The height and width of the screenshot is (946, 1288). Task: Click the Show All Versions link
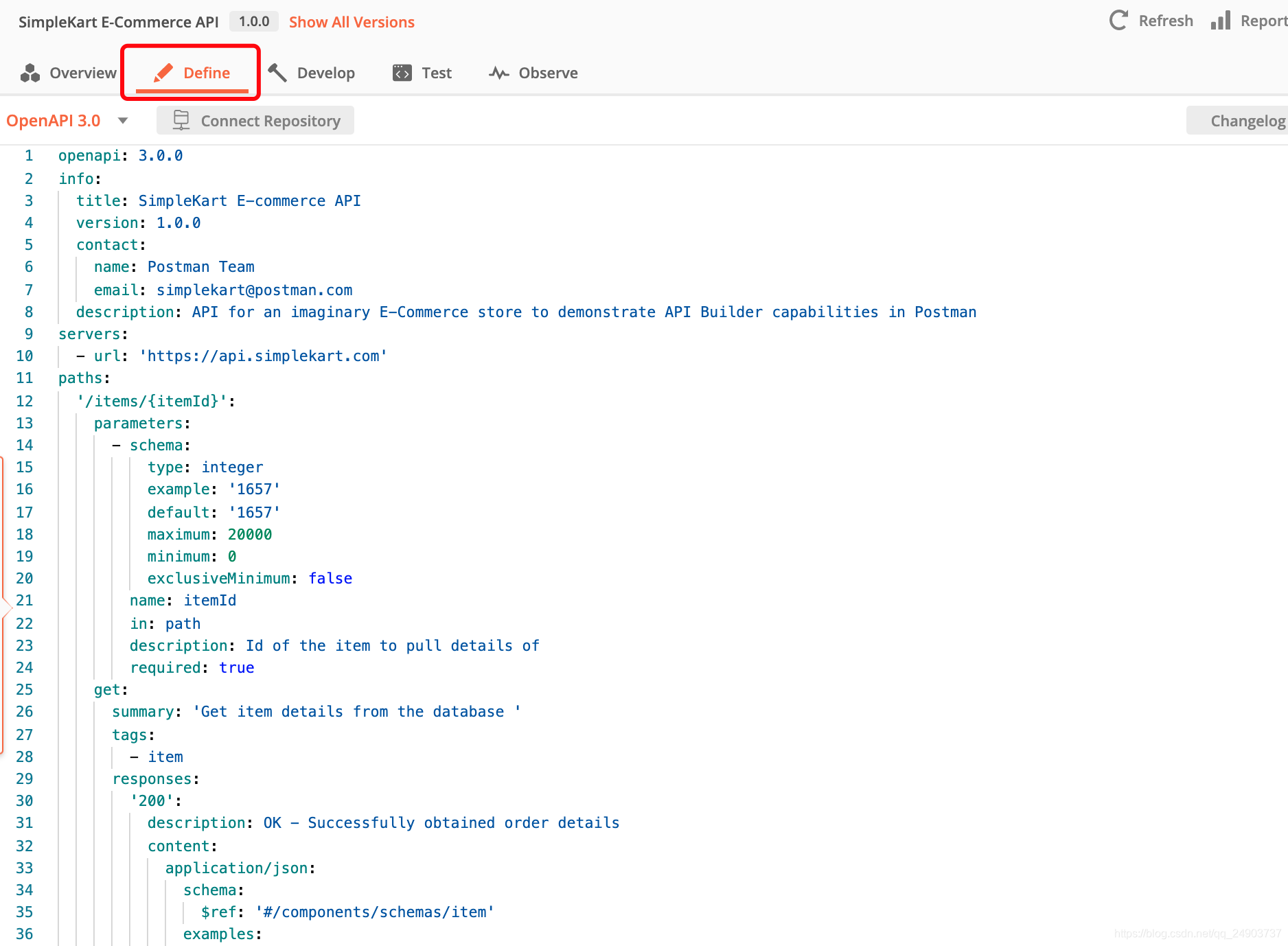tap(352, 22)
